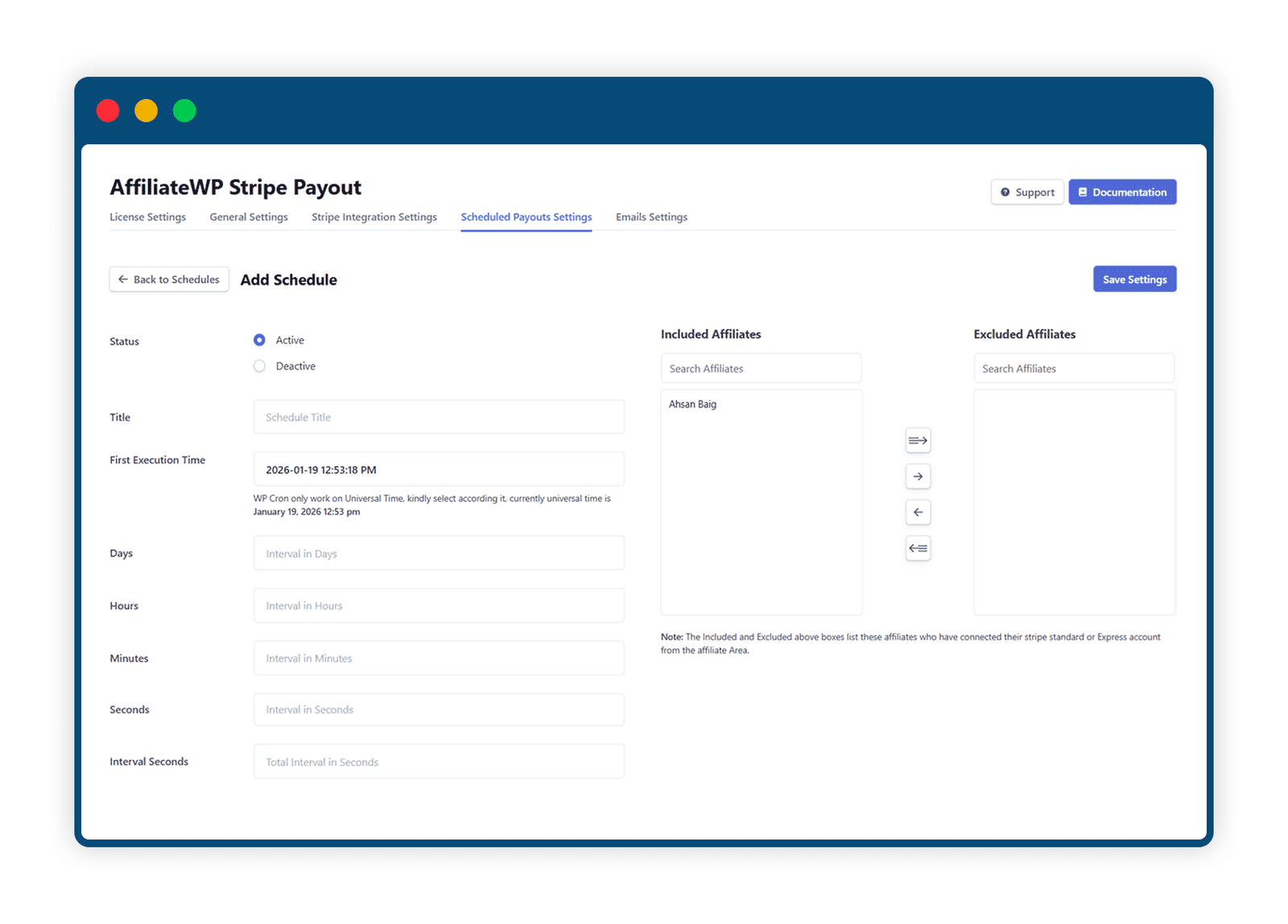The image size is (1288, 924).
Task: Search in Included Affiliates box
Action: (x=761, y=369)
